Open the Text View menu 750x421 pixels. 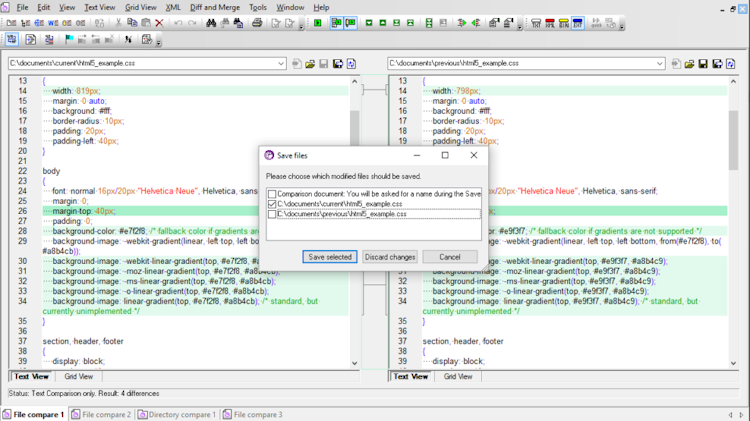click(99, 7)
